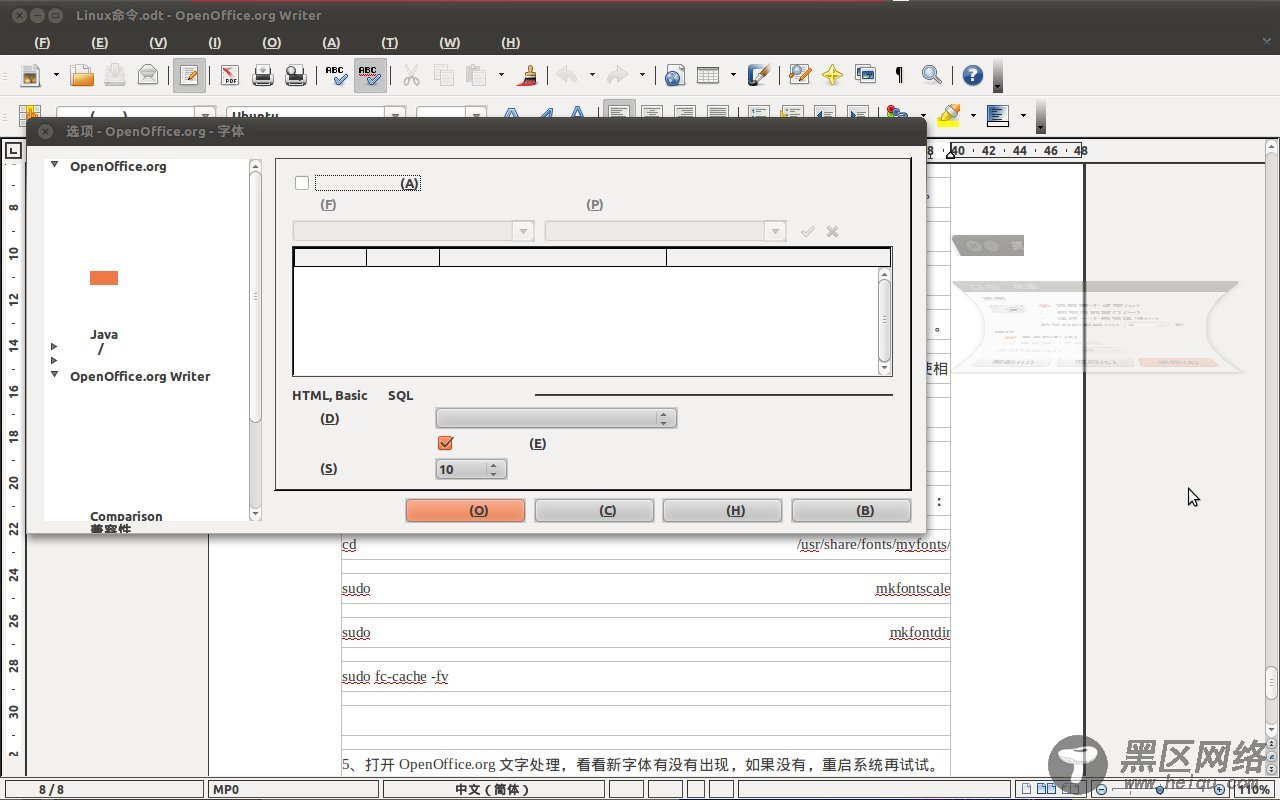Open OpenOffice.org Help icon
The width and height of the screenshot is (1280, 800).
point(972,75)
